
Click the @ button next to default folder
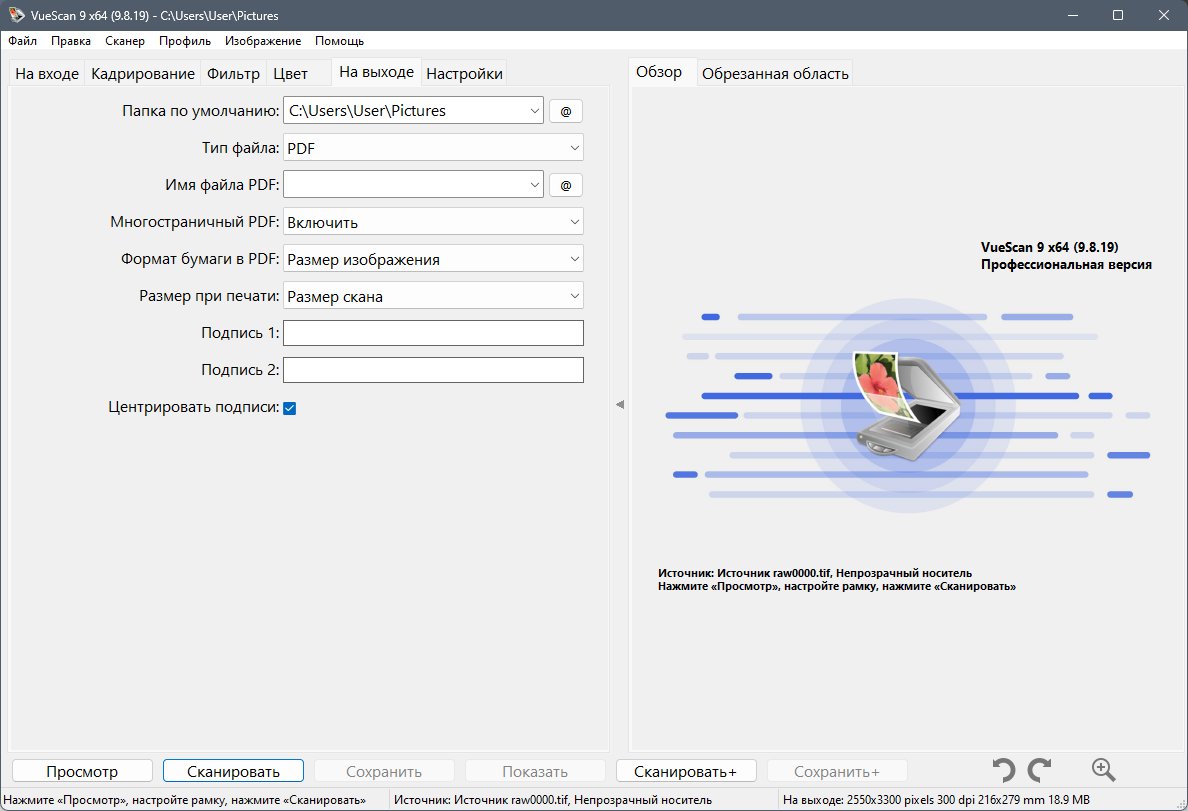(565, 111)
